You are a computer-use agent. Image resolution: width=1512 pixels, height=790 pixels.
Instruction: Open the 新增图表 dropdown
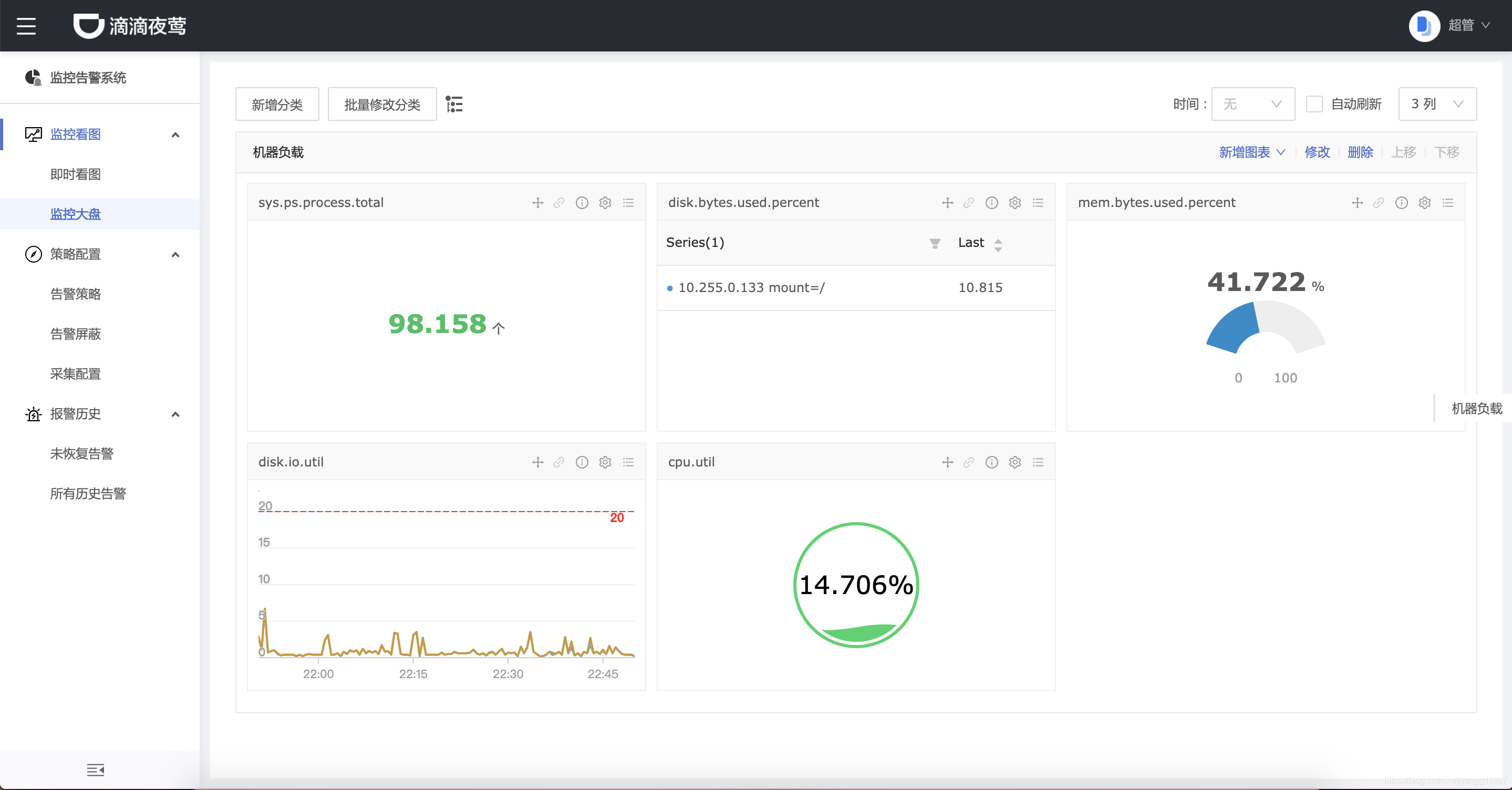1252,153
